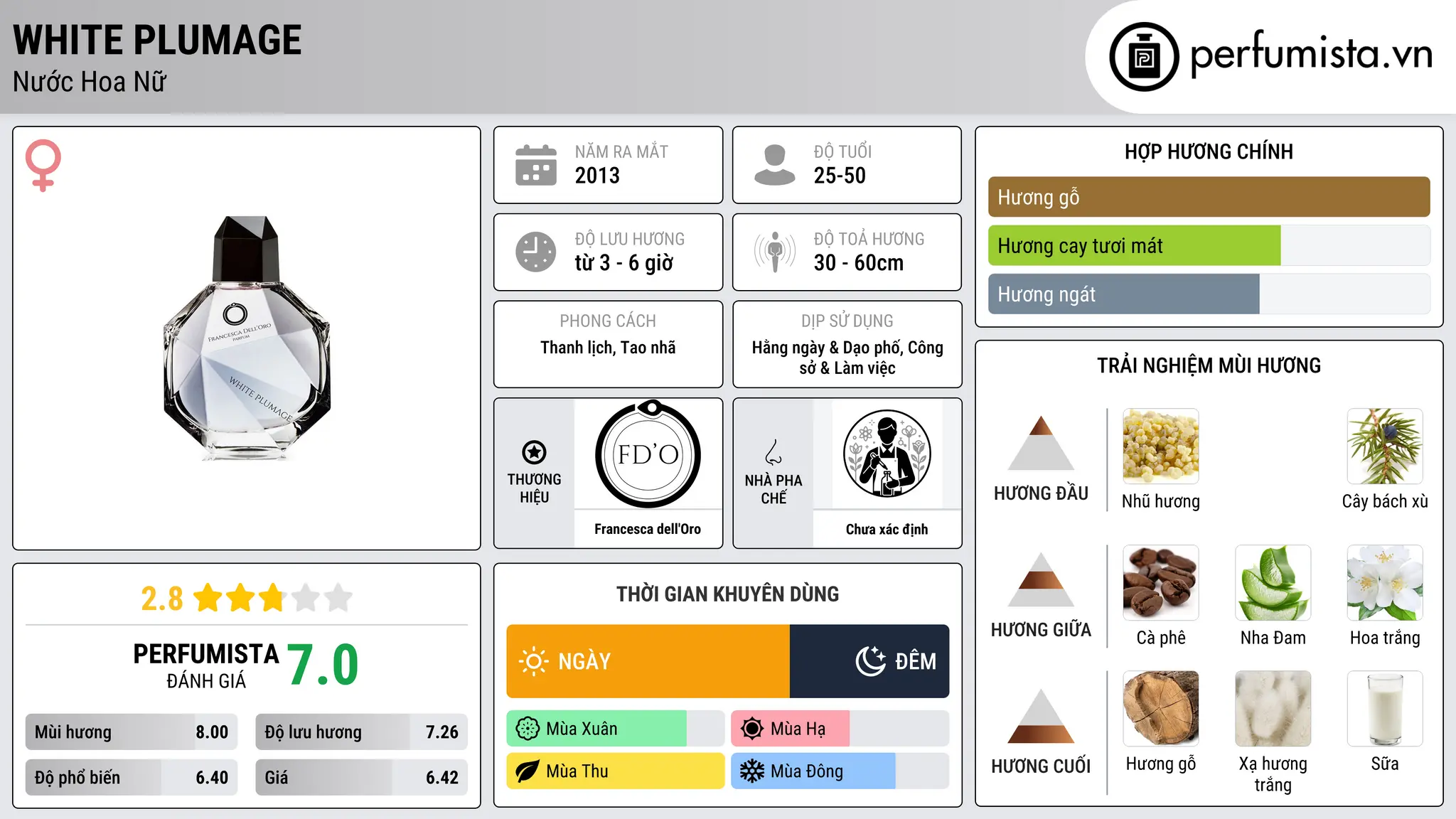Click the Nước Hoa Nữ subtitle
The width and height of the screenshot is (1456, 819).
(x=90, y=82)
